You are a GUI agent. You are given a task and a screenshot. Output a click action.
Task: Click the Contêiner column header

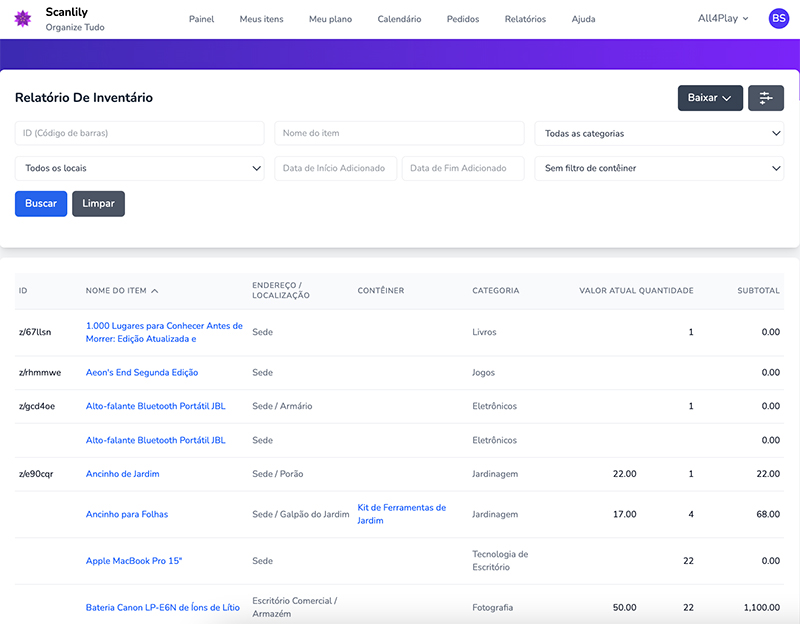(381, 291)
